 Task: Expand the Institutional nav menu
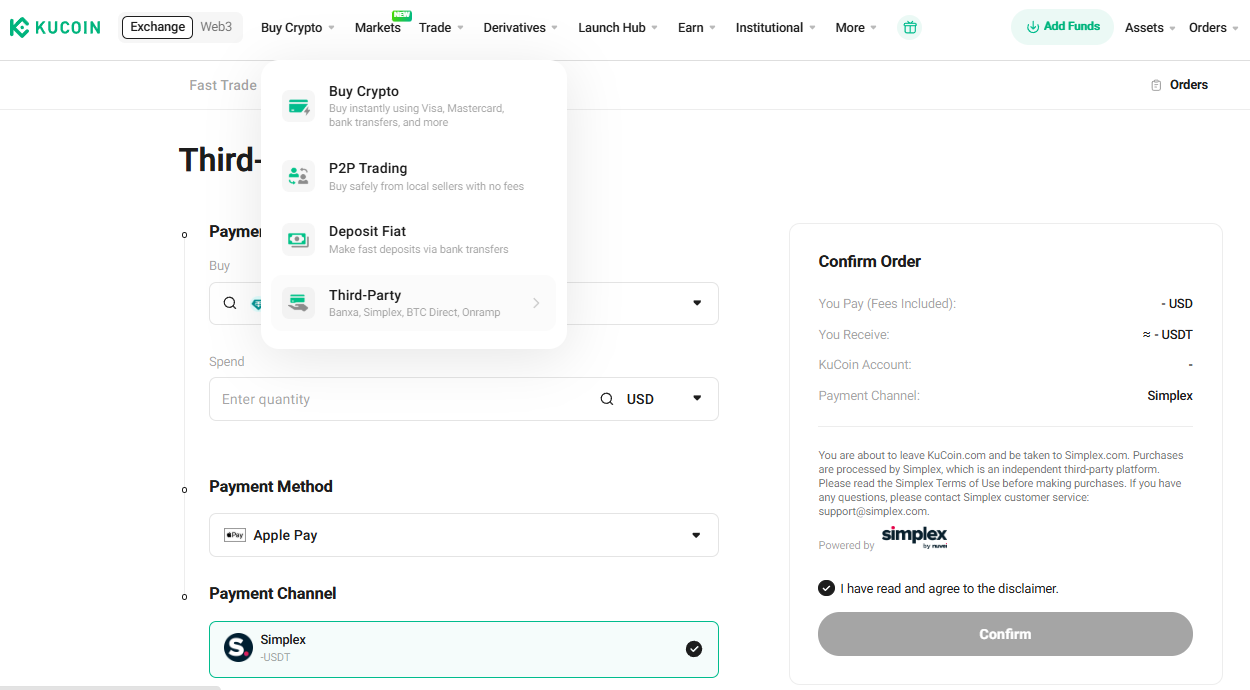pyautogui.click(x=776, y=28)
